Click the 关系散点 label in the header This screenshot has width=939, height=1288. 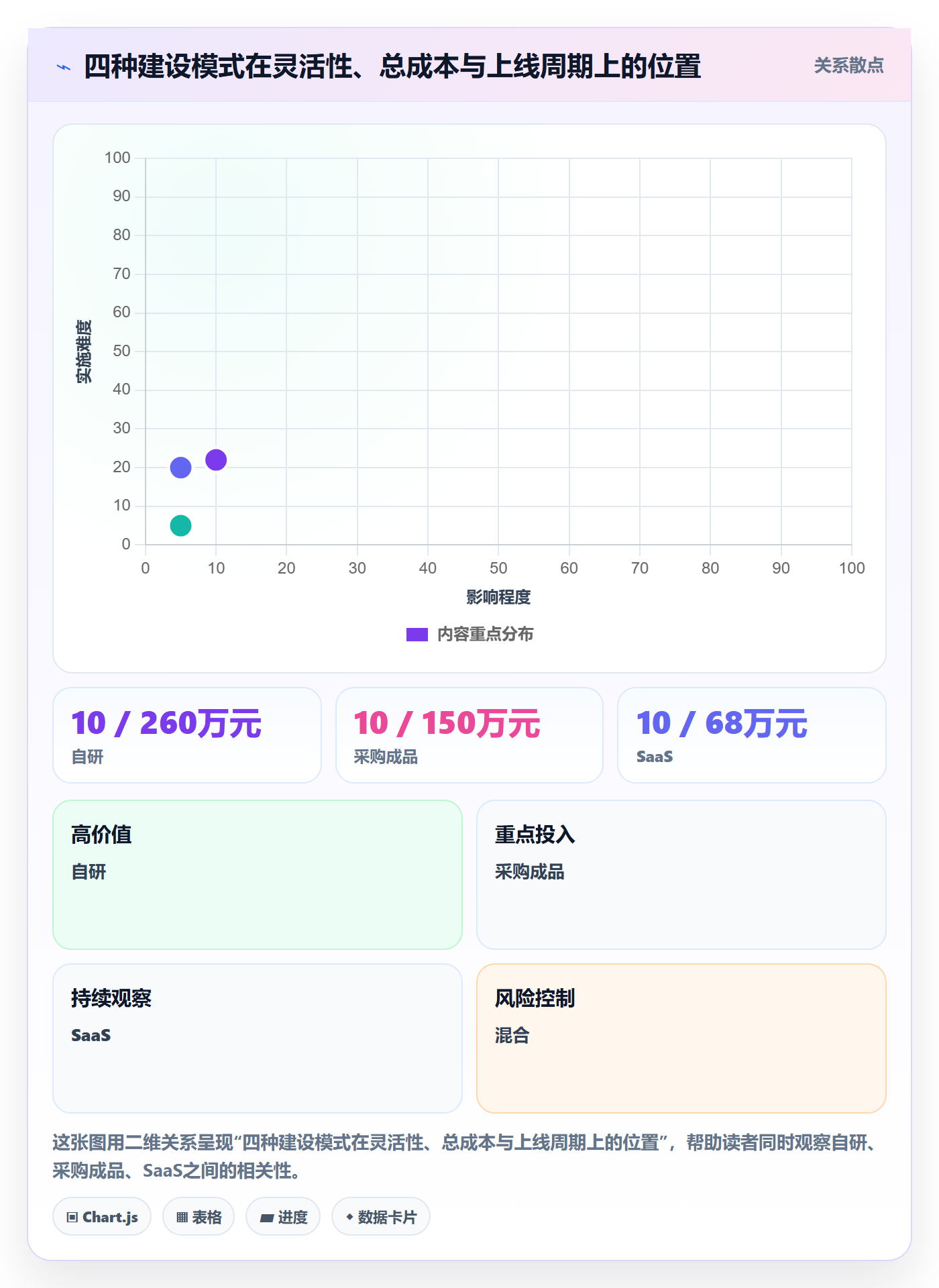(x=848, y=66)
